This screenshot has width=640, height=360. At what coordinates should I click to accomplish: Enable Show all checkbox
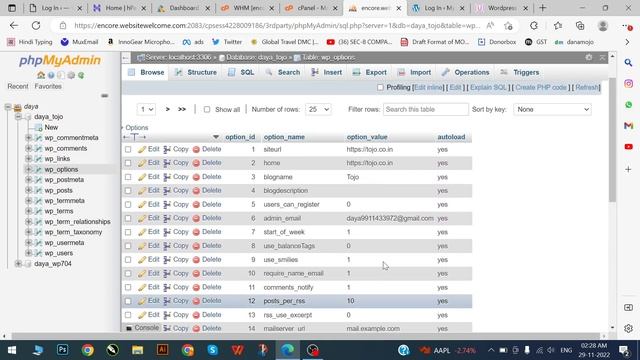point(207,109)
